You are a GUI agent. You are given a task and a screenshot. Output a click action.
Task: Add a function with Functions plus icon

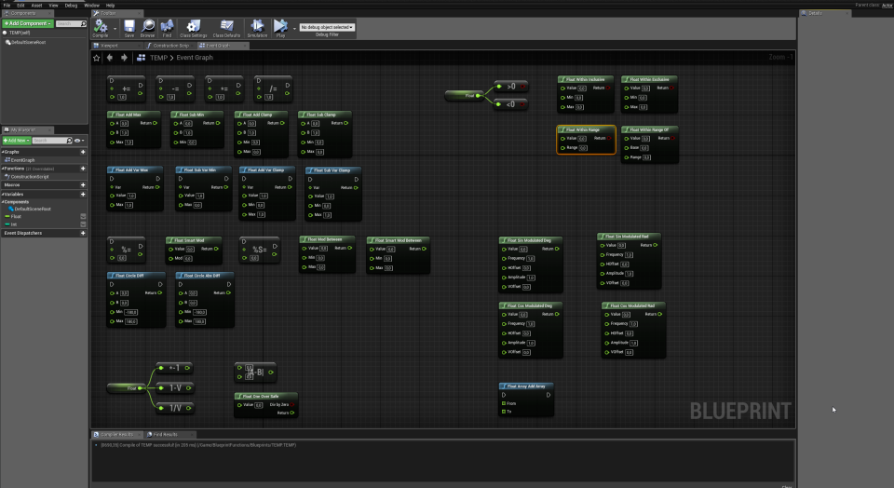pyautogui.click(x=83, y=169)
